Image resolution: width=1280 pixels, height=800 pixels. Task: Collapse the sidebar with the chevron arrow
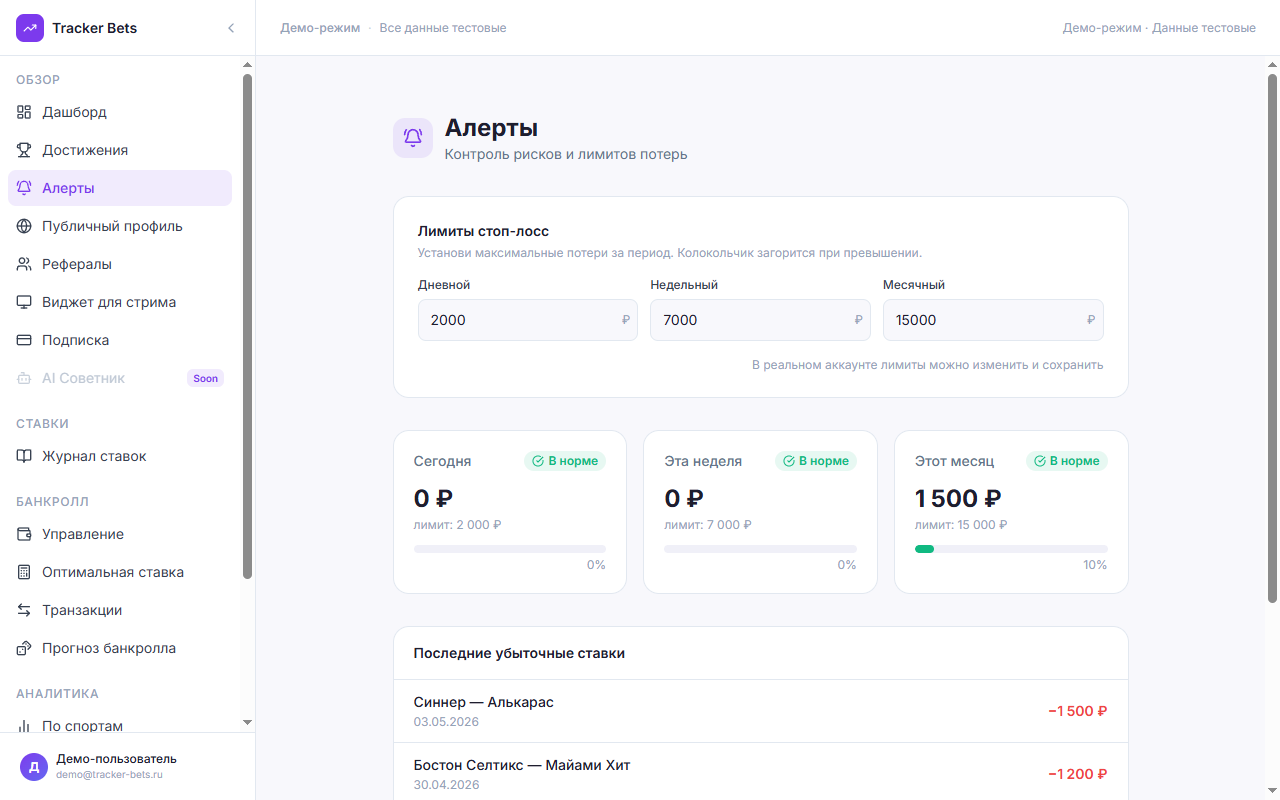coord(231,28)
